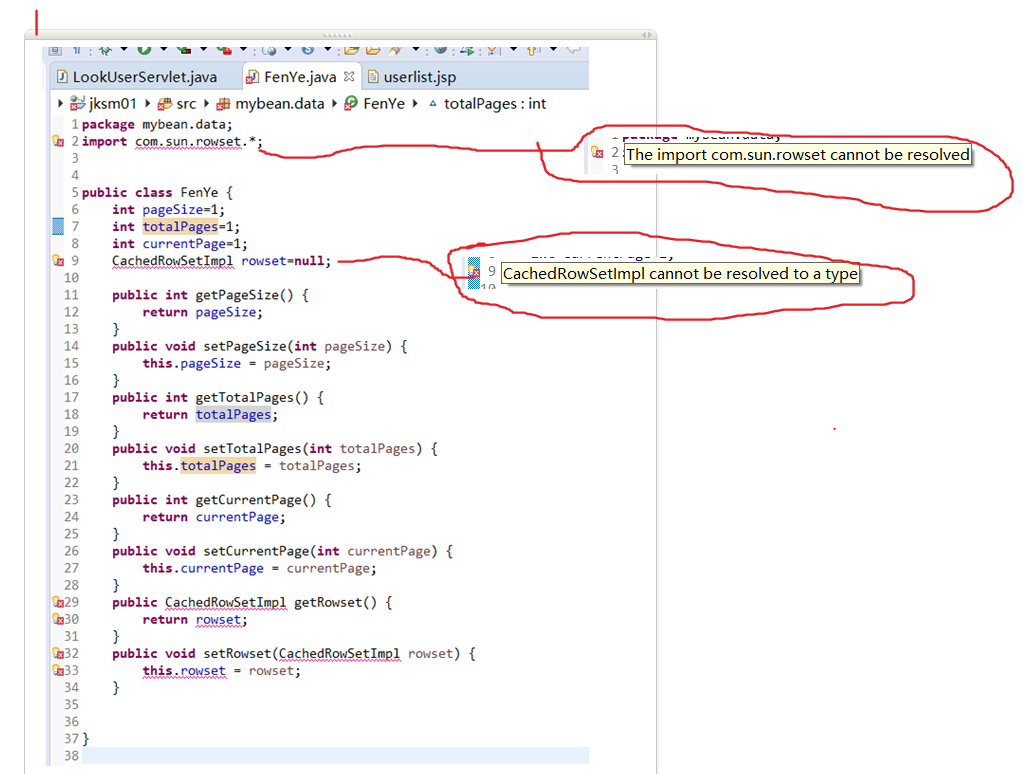Switch to the userlist.jsp tab

(414, 76)
